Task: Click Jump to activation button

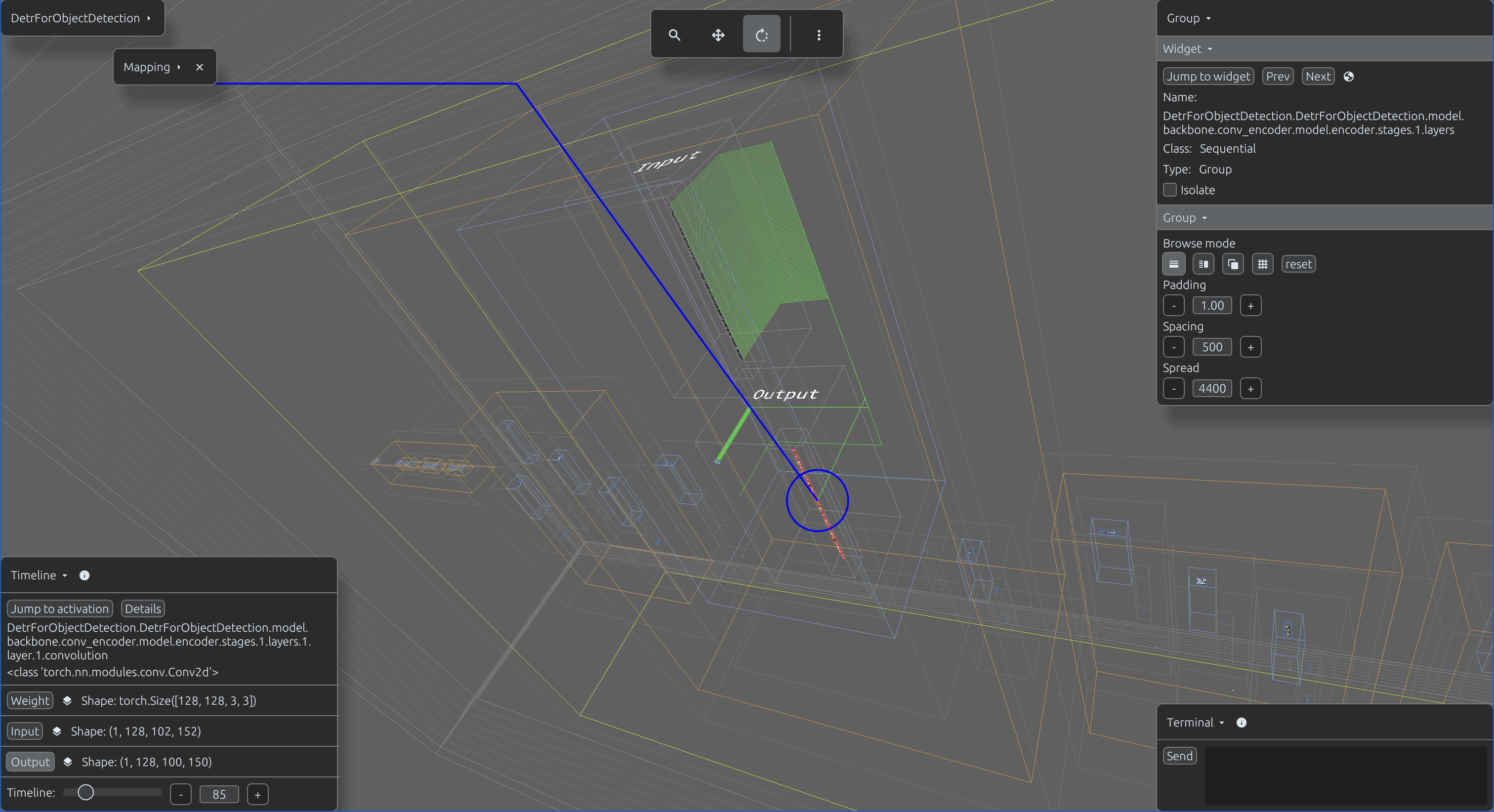Action: pos(60,609)
